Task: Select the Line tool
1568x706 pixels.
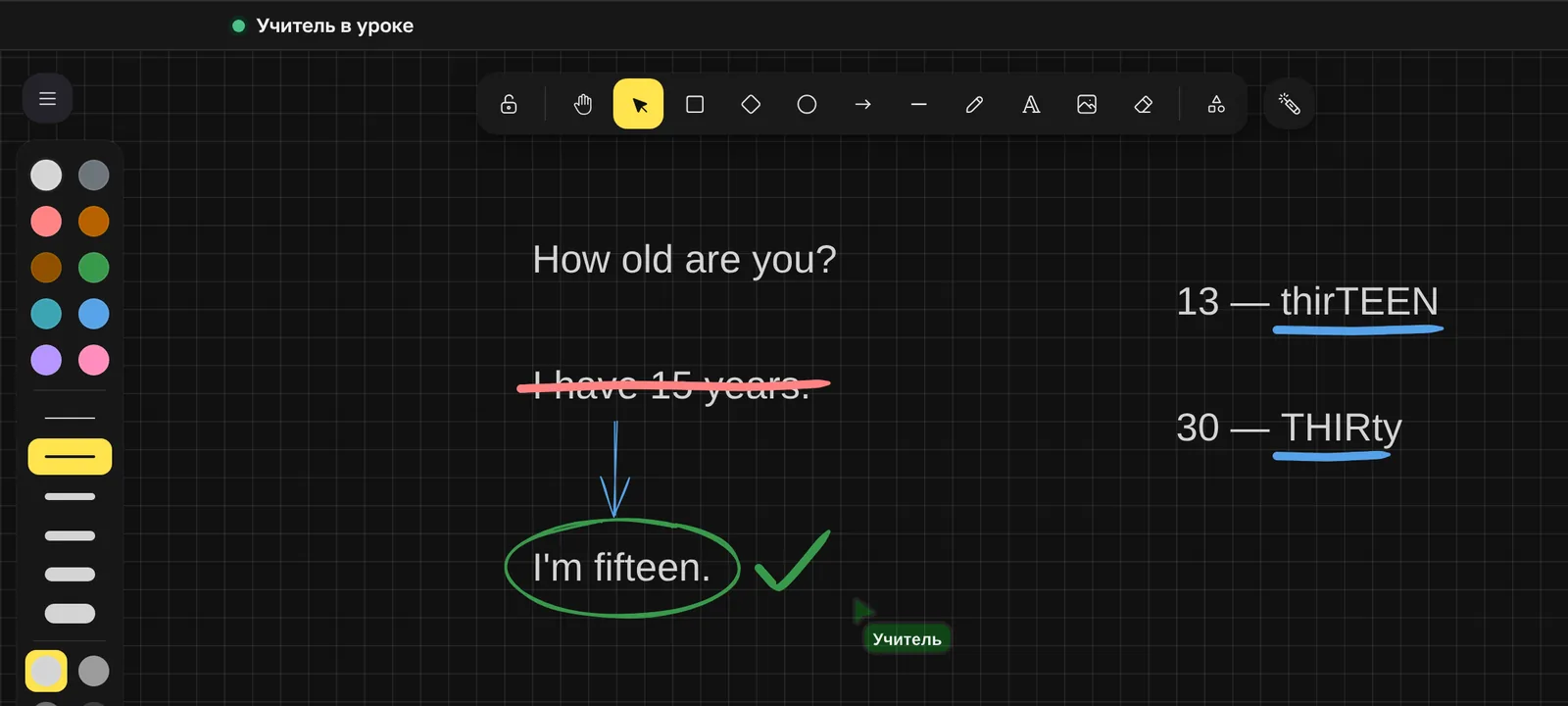Action: 918,104
